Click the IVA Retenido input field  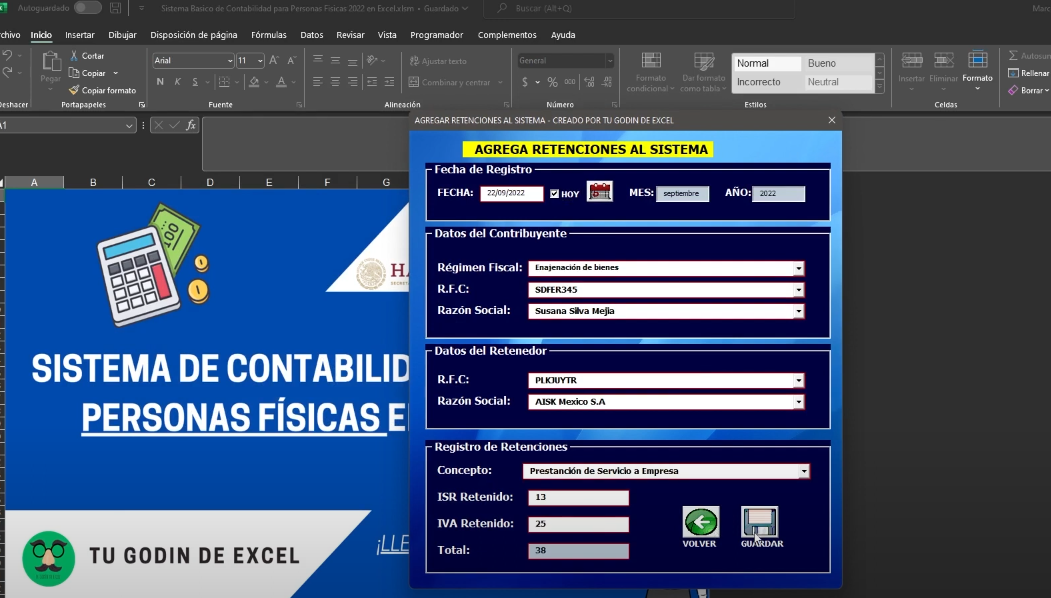[x=578, y=524]
